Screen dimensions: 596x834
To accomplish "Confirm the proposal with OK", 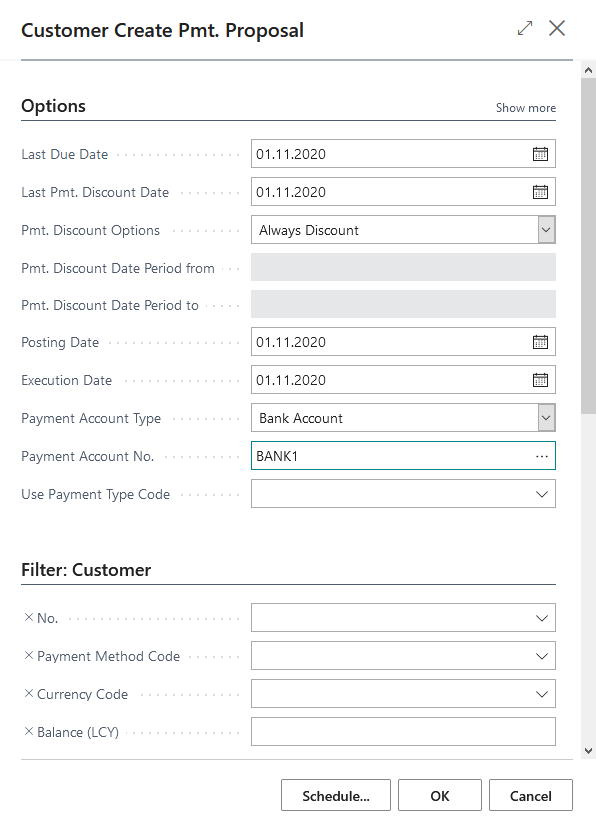I will [x=440, y=795].
